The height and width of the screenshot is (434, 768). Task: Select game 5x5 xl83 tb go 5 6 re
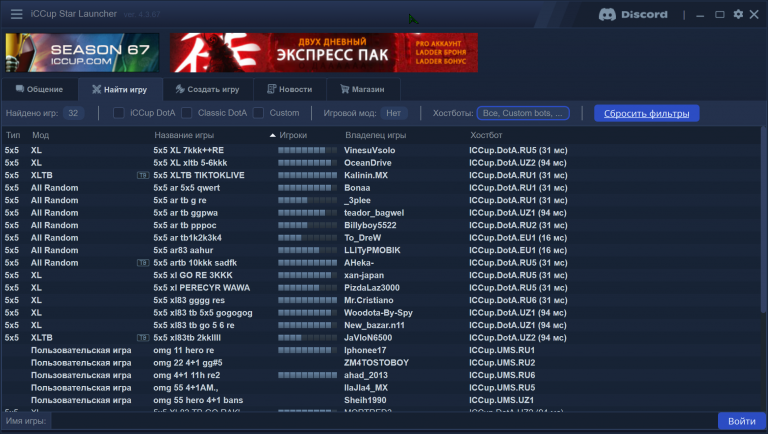tap(382, 325)
